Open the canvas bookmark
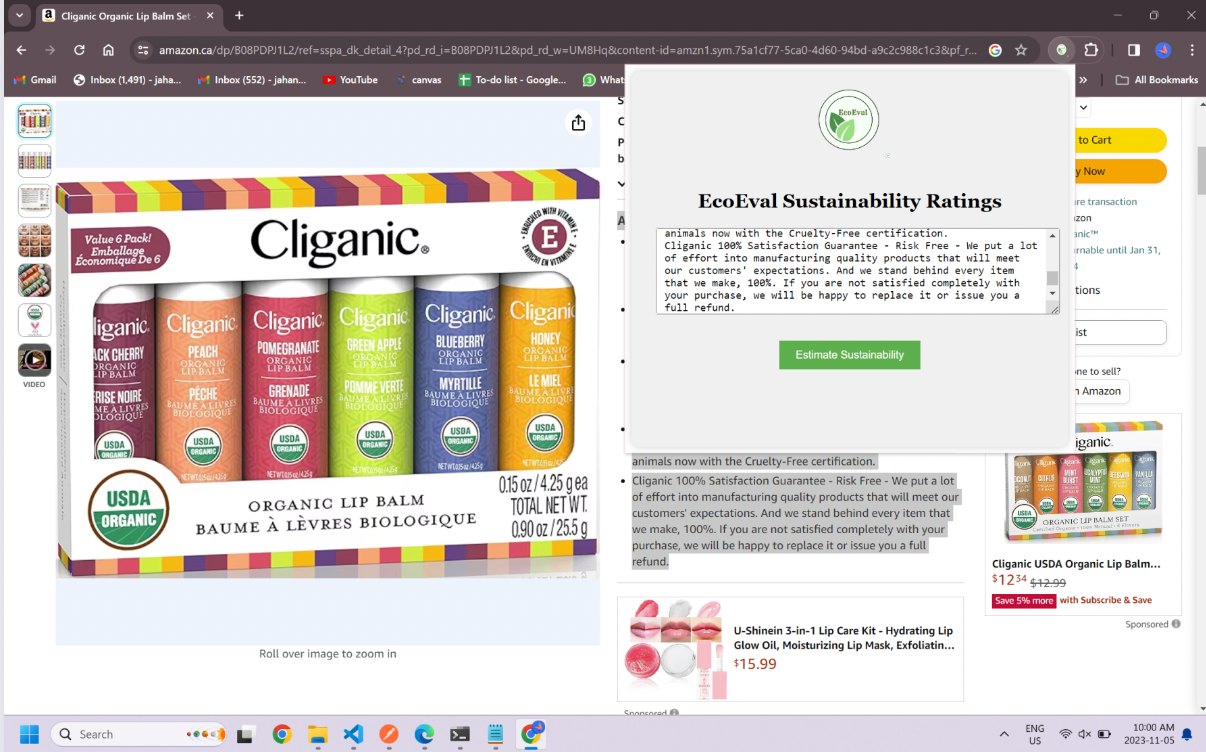 (418, 80)
